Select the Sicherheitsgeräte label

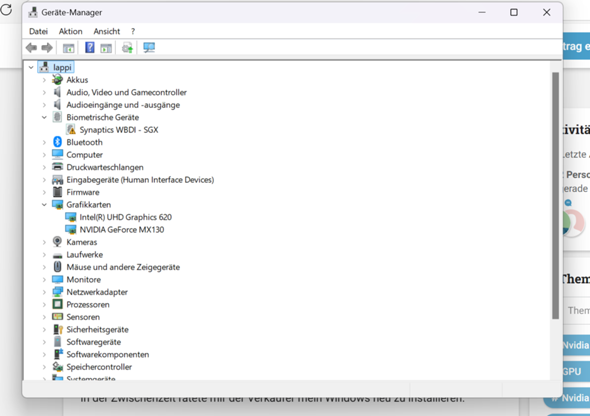tap(97, 329)
